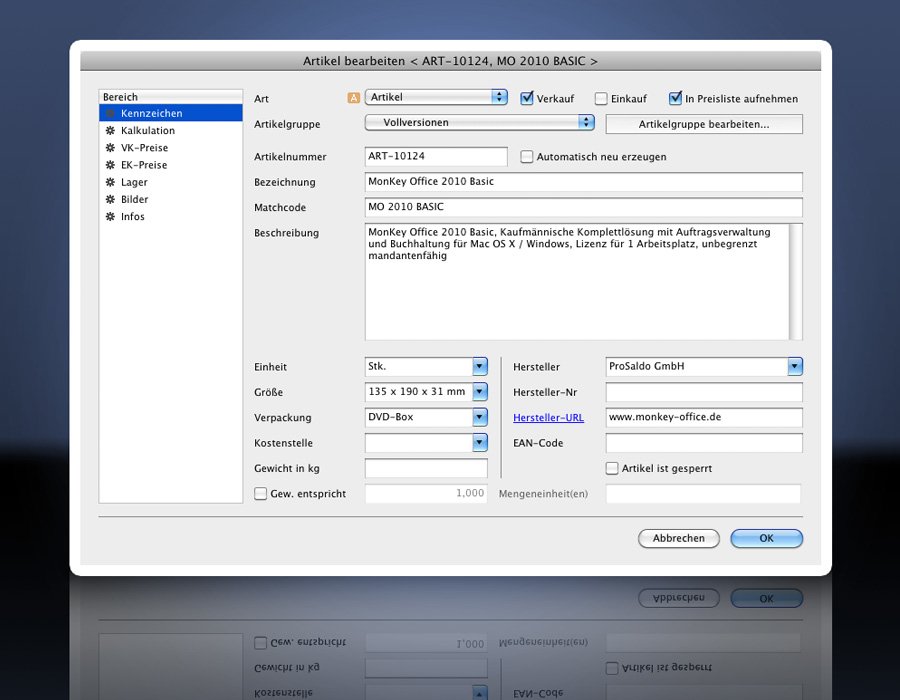900x700 pixels.
Task: Click the Hersteller-URL field www.monkey-office.de
Action: (x=704, y=417)
